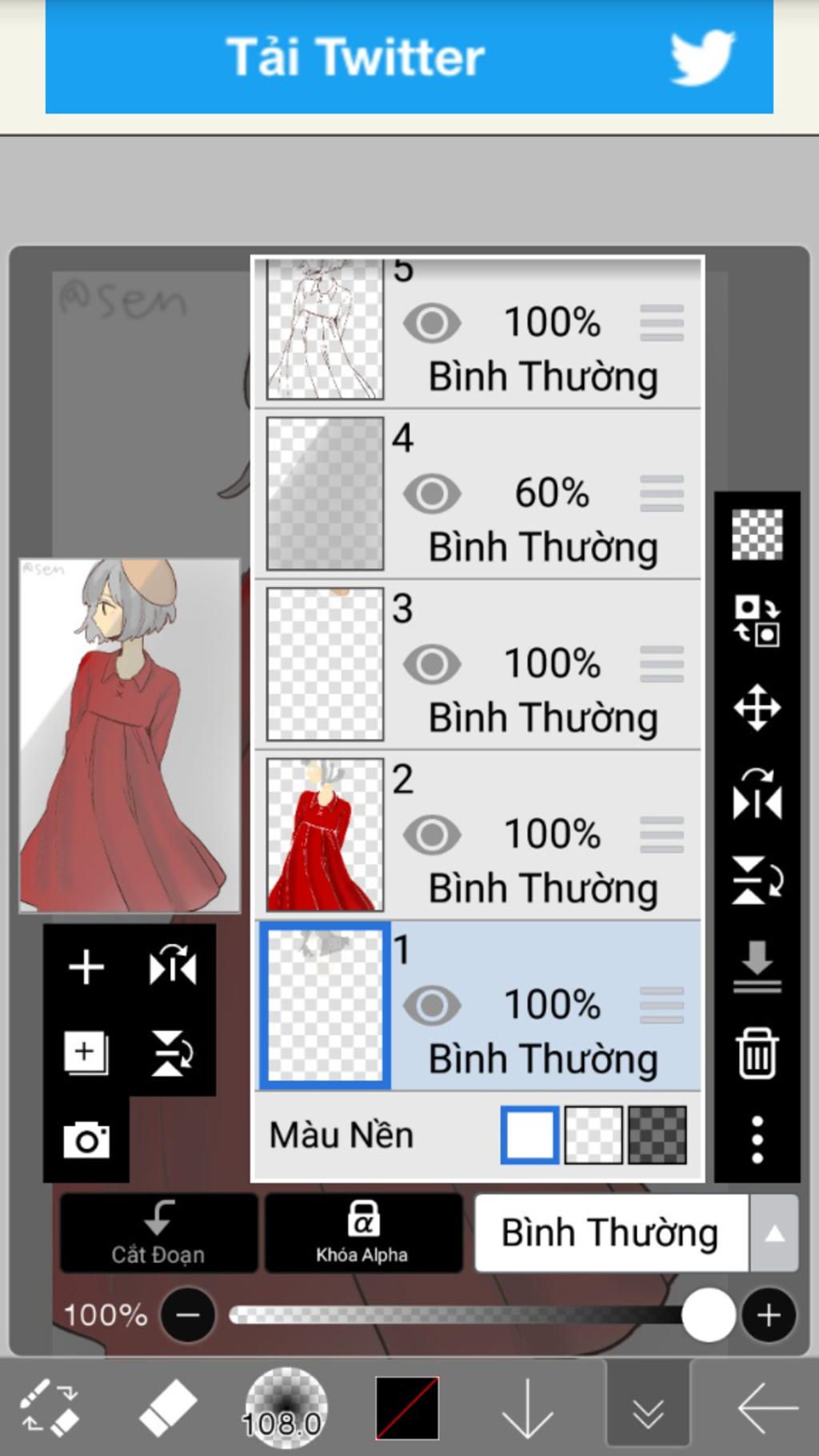The width and height of the screenshot is (819, 1456).
Task: Duplicate layer with plus-square icon
Action: coord(86,1053)
